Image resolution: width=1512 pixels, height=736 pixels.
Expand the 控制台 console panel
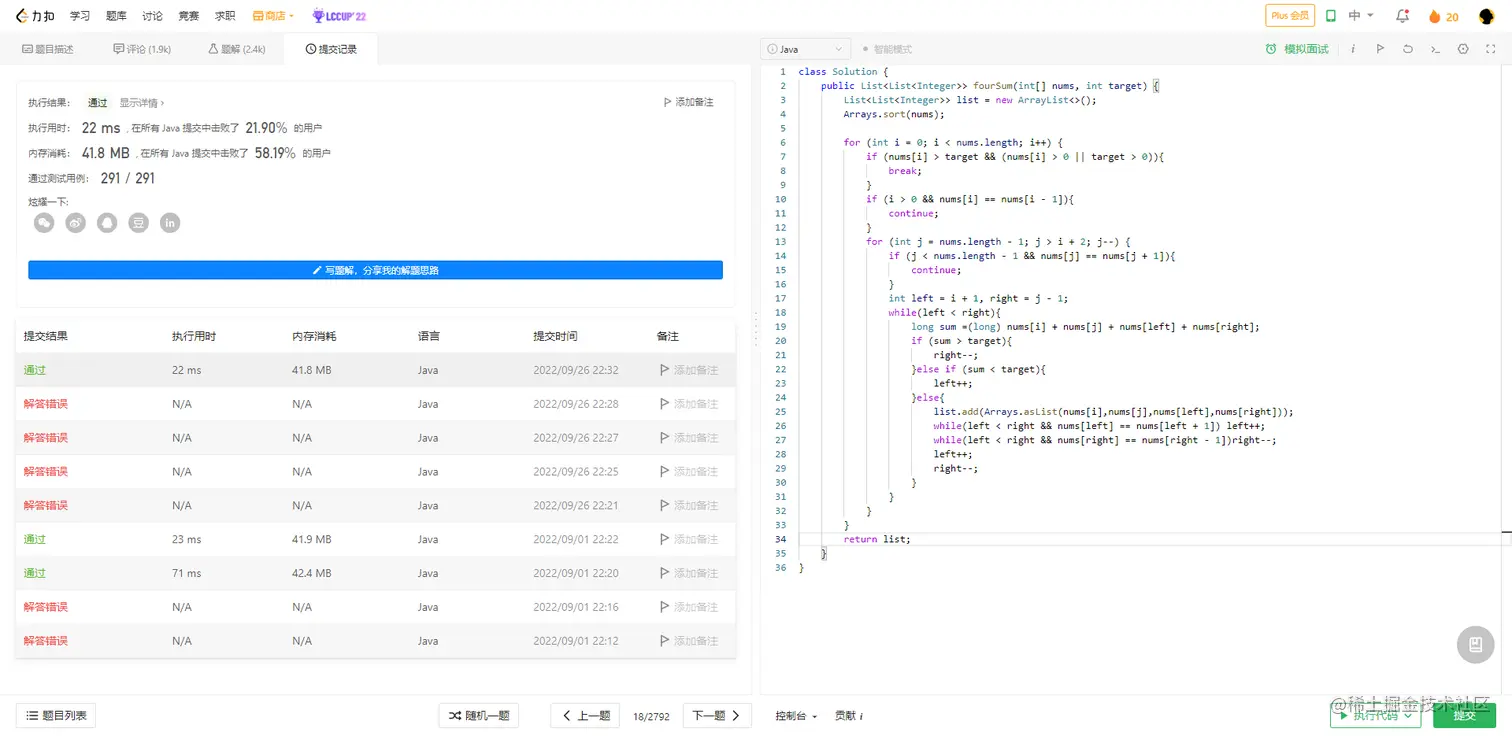[796, 716]
